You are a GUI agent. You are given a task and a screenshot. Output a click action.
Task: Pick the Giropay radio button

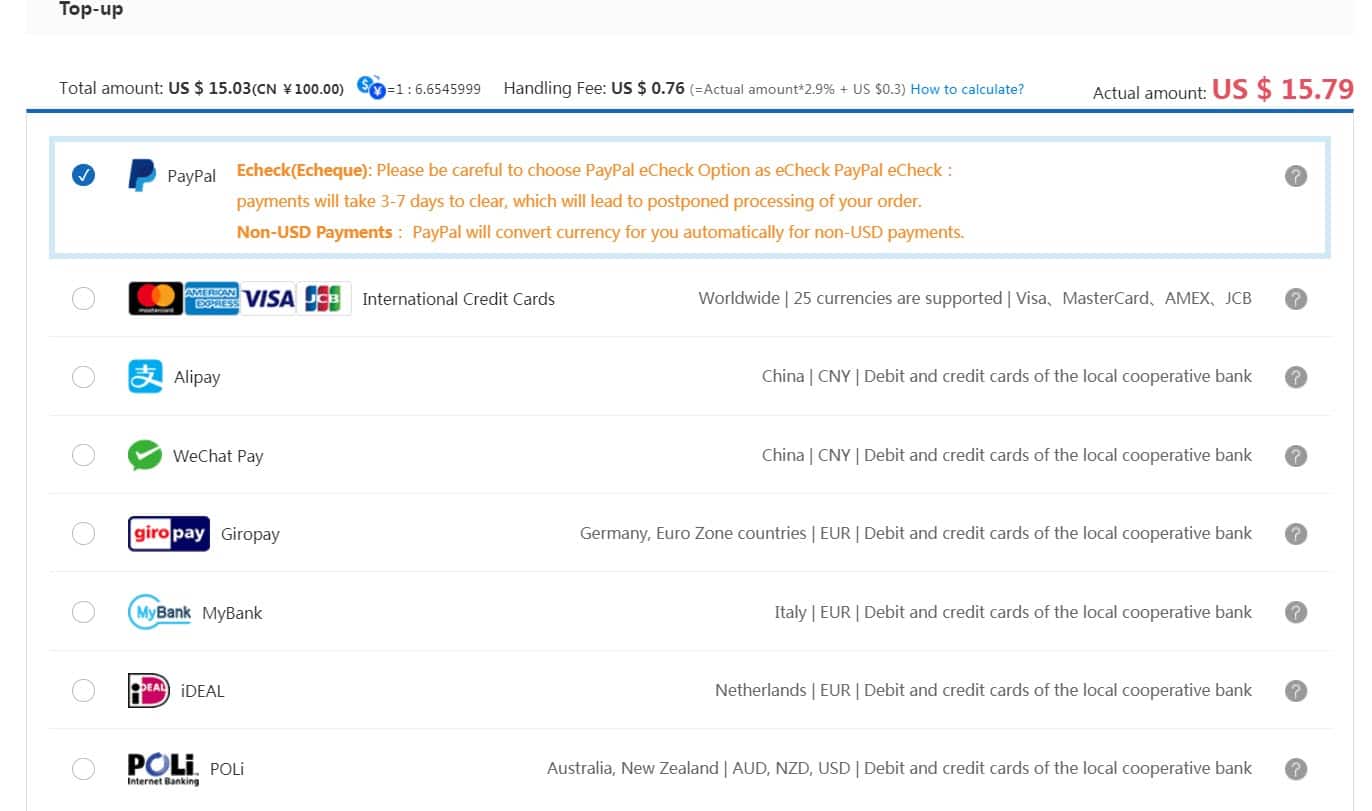(x=84, y=534)
